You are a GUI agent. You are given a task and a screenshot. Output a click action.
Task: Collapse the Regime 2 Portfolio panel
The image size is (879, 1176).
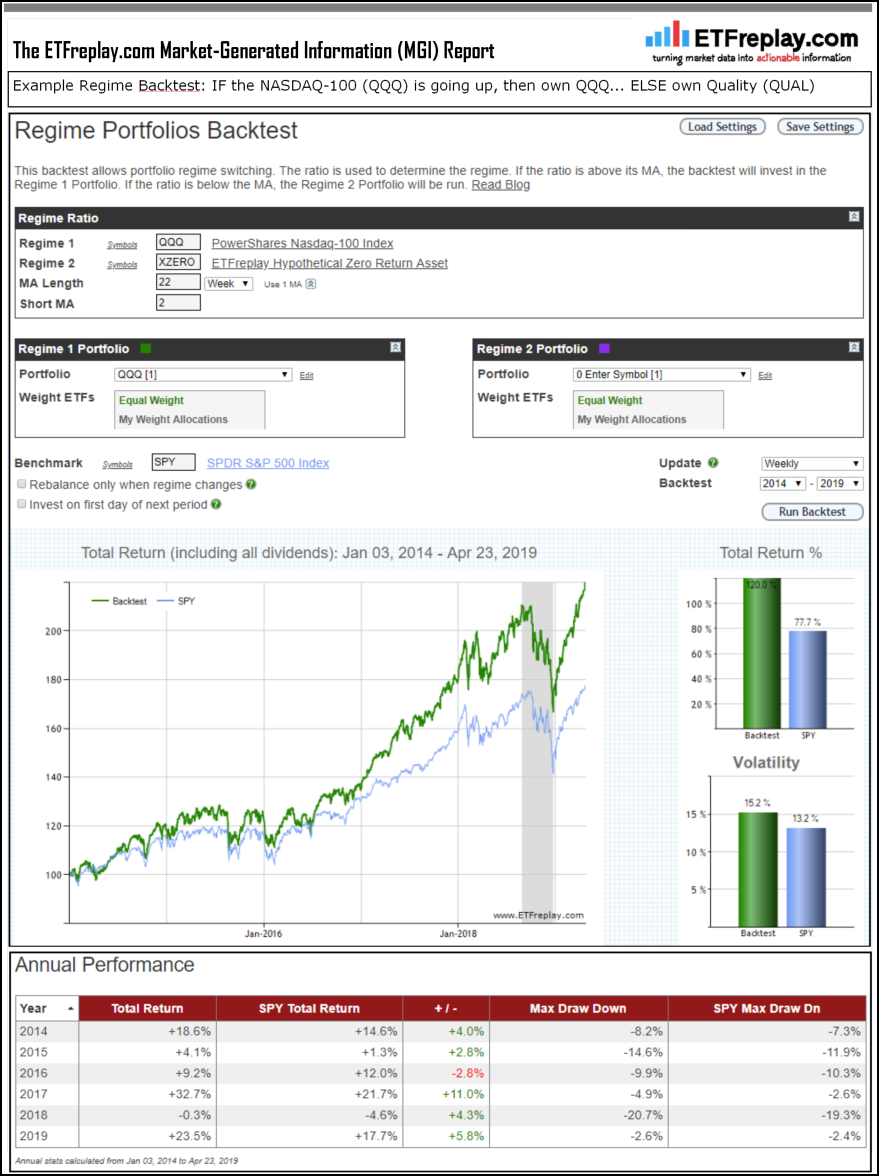tap(854, 348)
